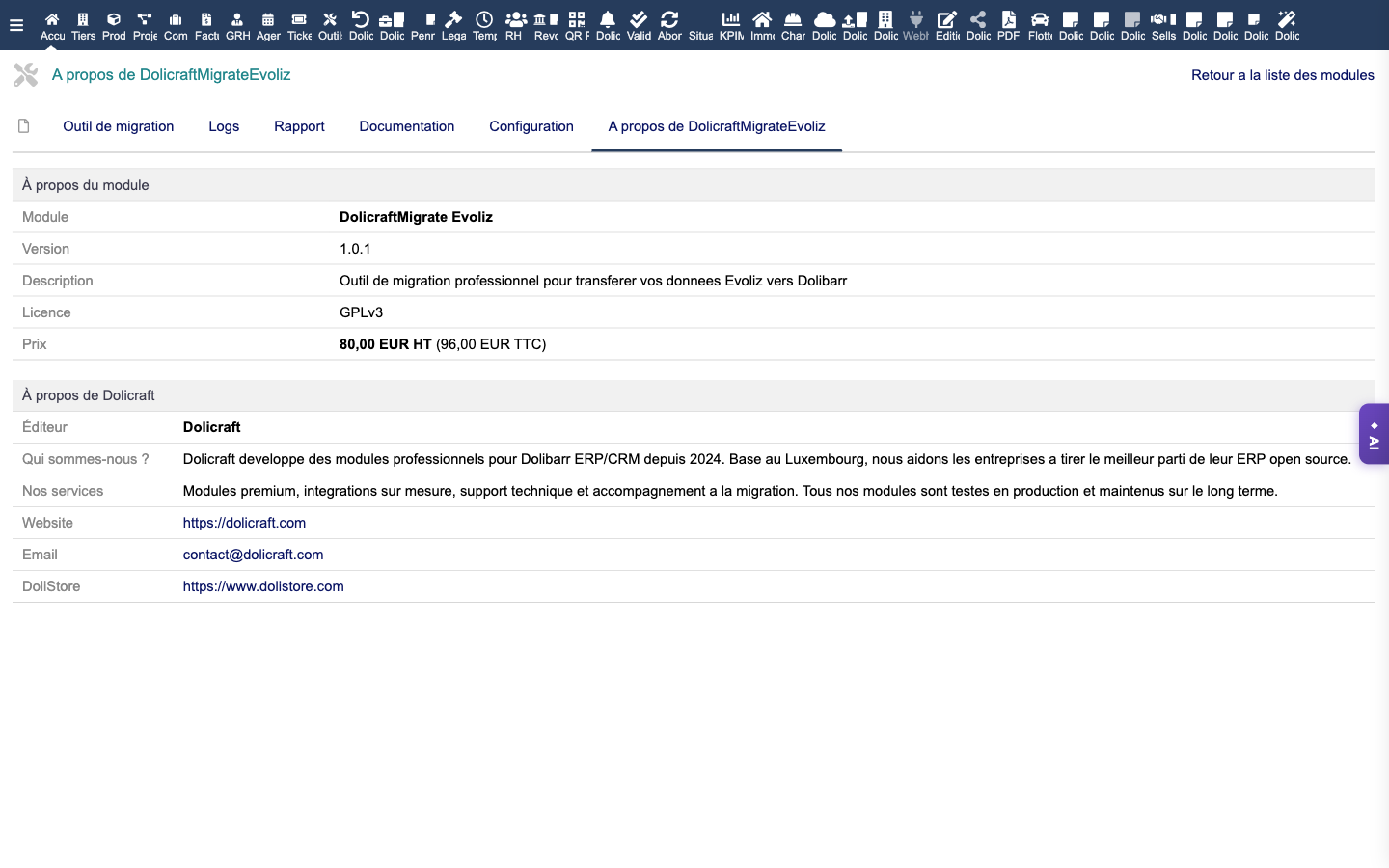Select the A propos de DolicraftMigrateEvoliz tab
1389x868 pixels.
click(x=717, y=126)
